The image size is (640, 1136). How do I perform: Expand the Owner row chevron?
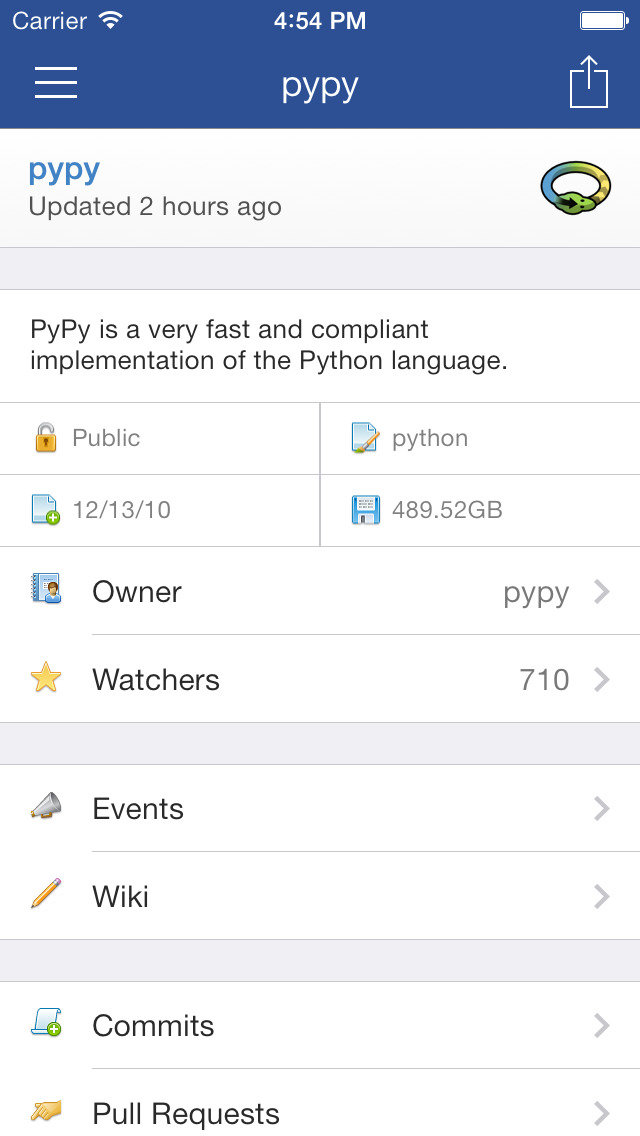601,592
